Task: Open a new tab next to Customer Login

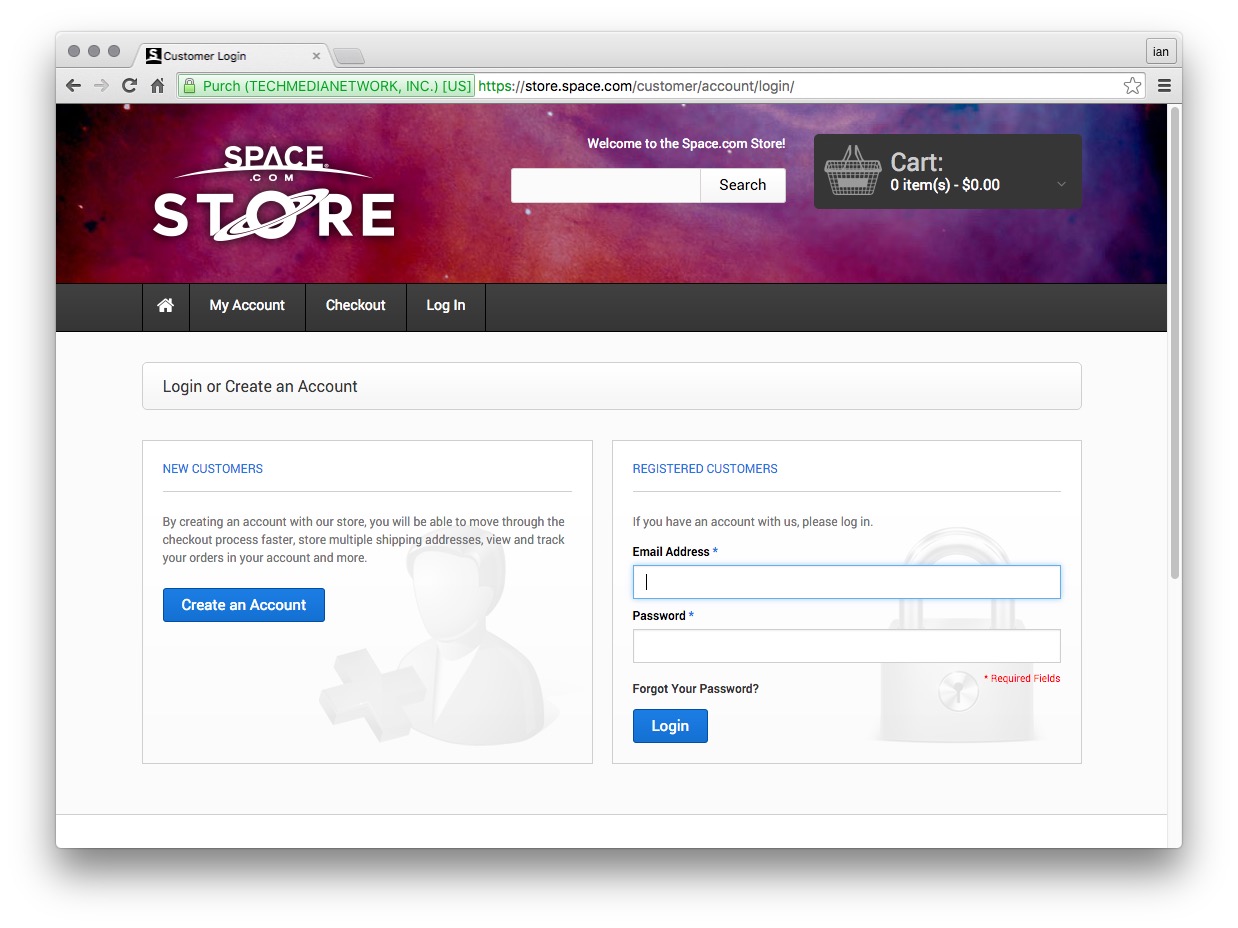Action: (349, 56)
